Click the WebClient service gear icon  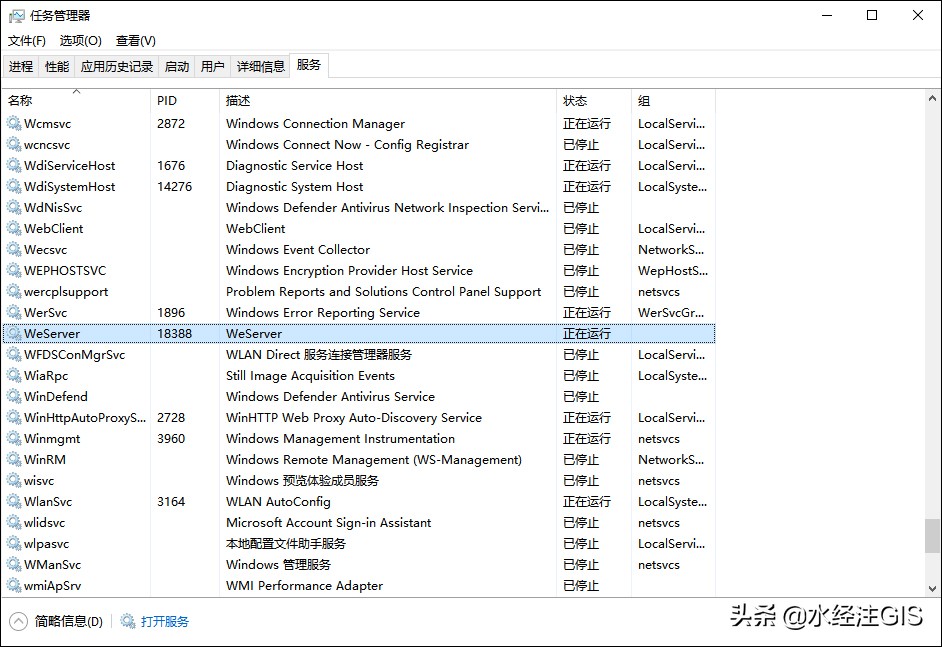pos(14,229)
